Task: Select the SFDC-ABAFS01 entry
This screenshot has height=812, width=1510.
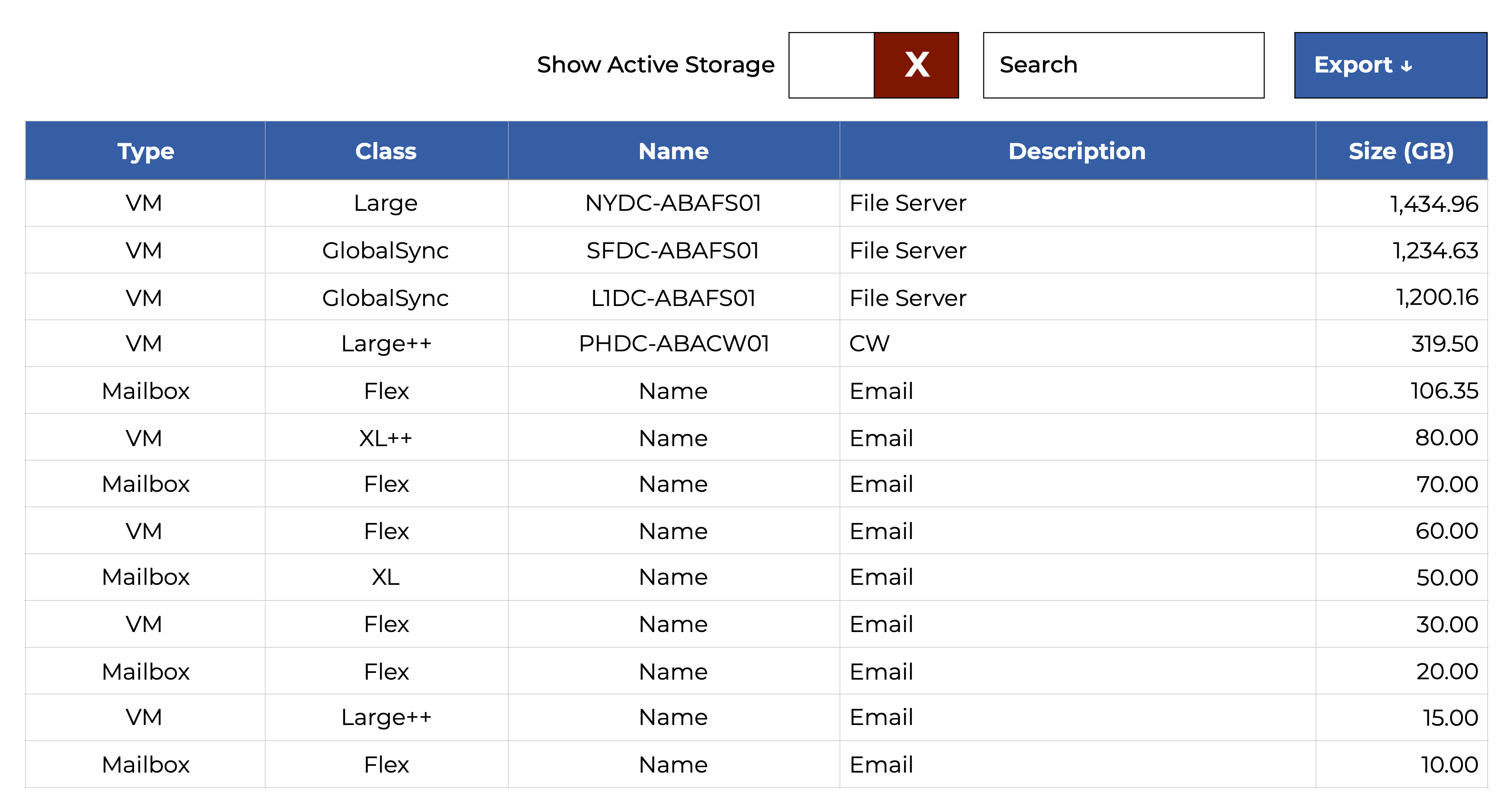Action: pyautogui.click(x=673, y=251)
